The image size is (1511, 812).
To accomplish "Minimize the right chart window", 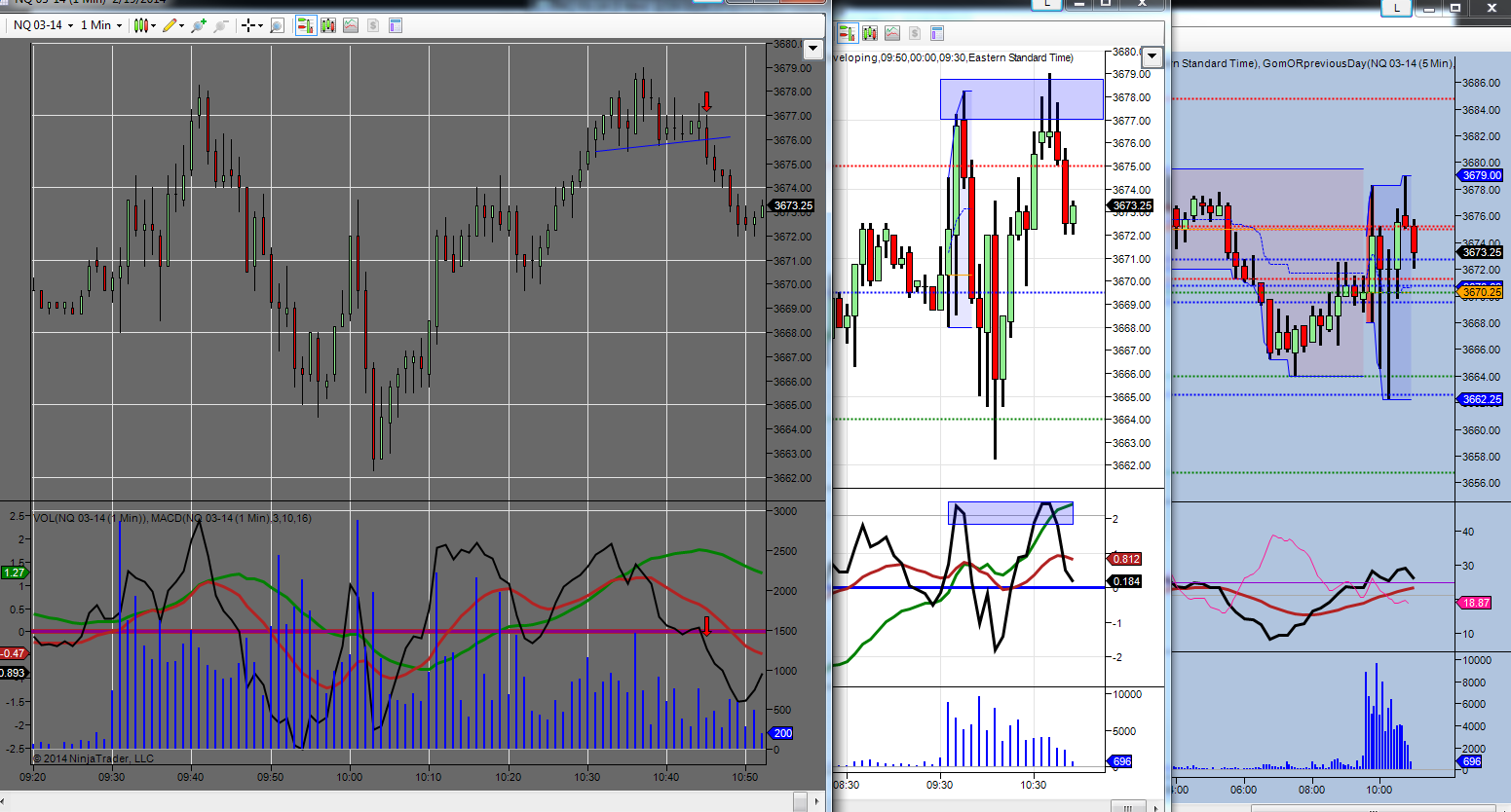I will click(x=1428, y=7).
